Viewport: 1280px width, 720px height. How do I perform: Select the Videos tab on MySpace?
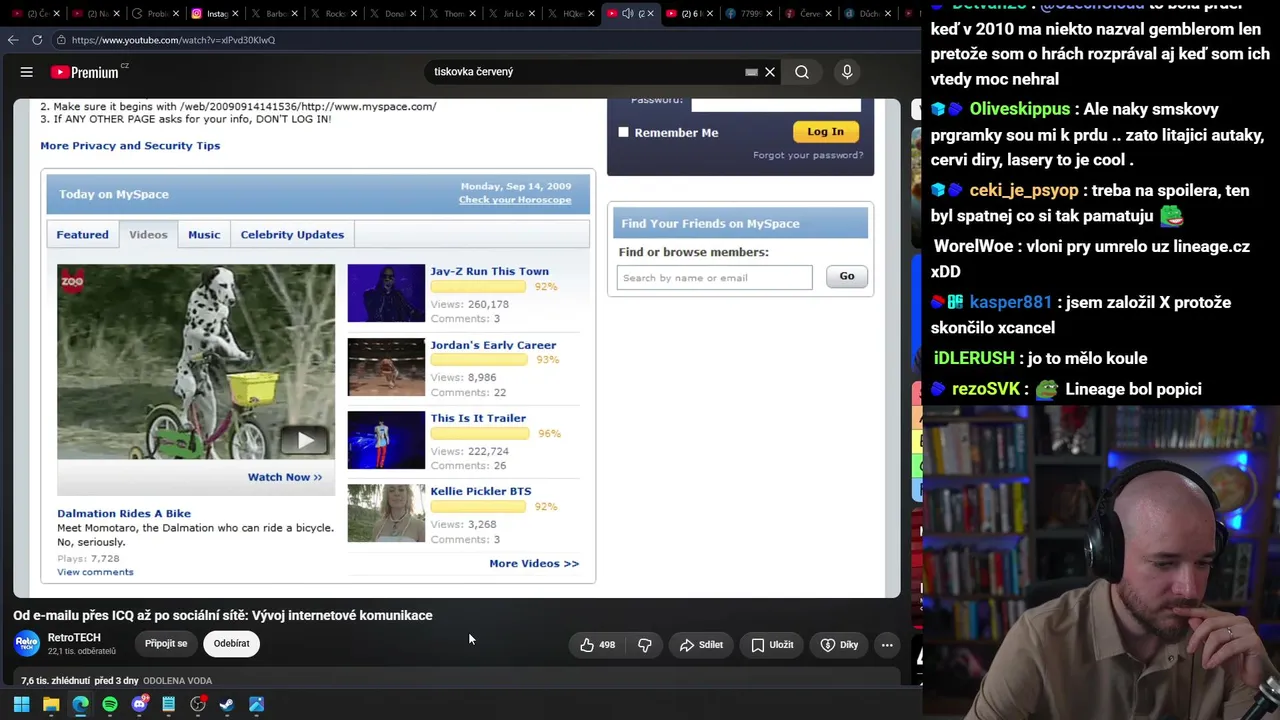click(148, 234)
